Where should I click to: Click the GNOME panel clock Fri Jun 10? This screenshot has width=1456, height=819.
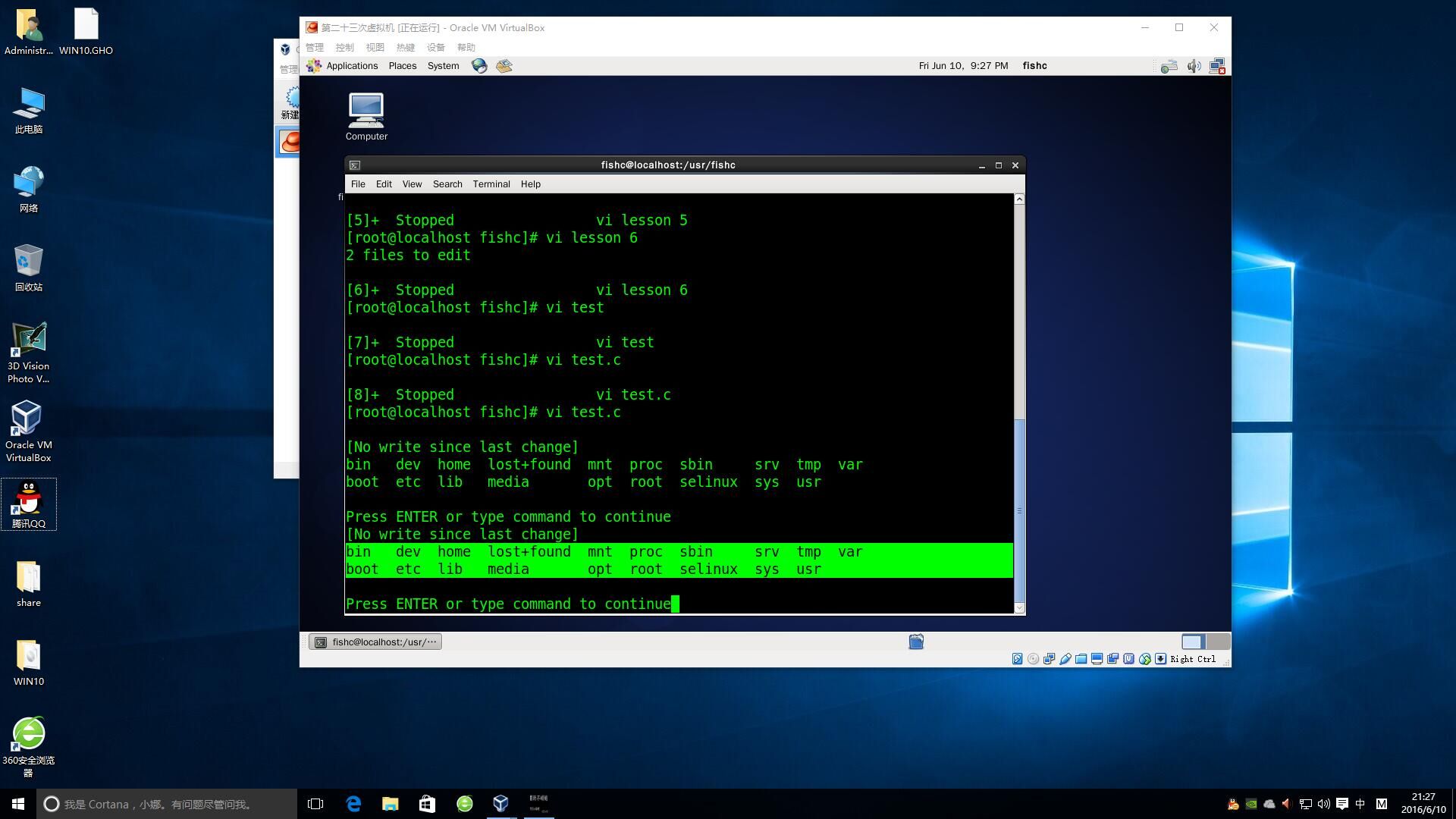(x=963, y=66)
